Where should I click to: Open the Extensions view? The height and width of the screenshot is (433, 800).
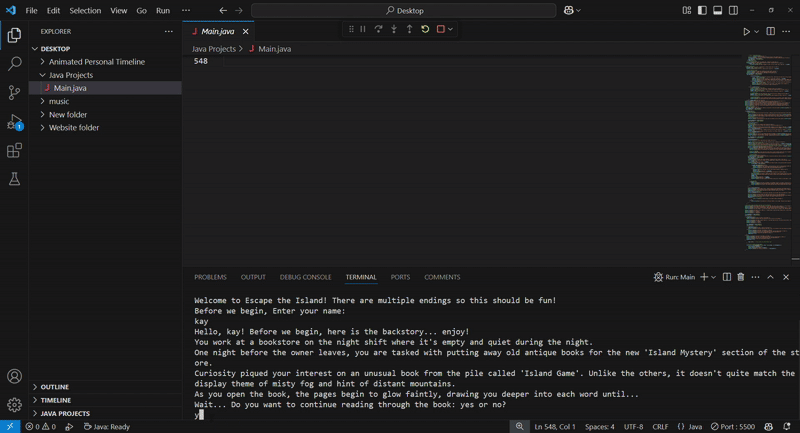[x=14, y=150]
